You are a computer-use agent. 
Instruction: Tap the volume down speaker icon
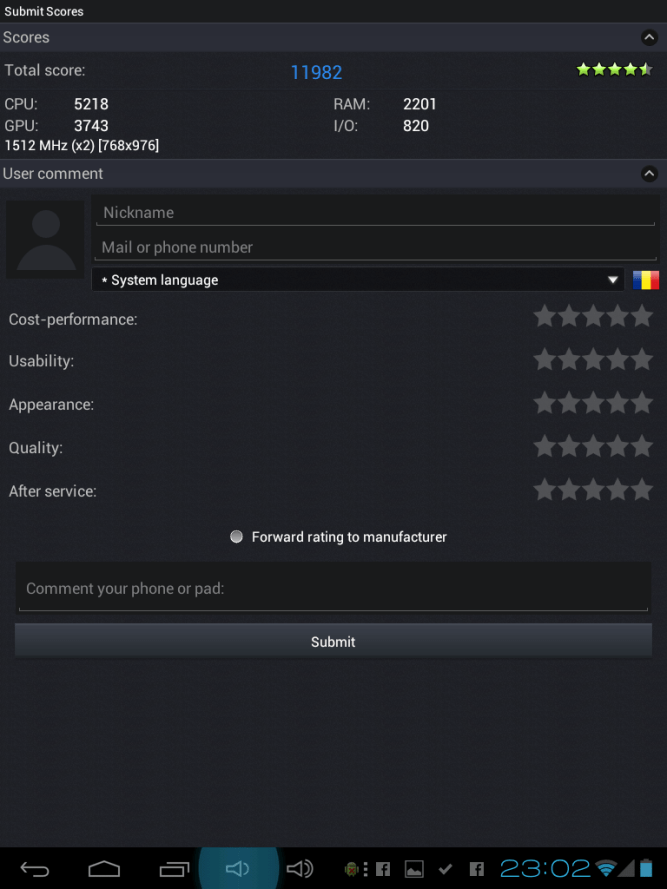pos(238,869)
